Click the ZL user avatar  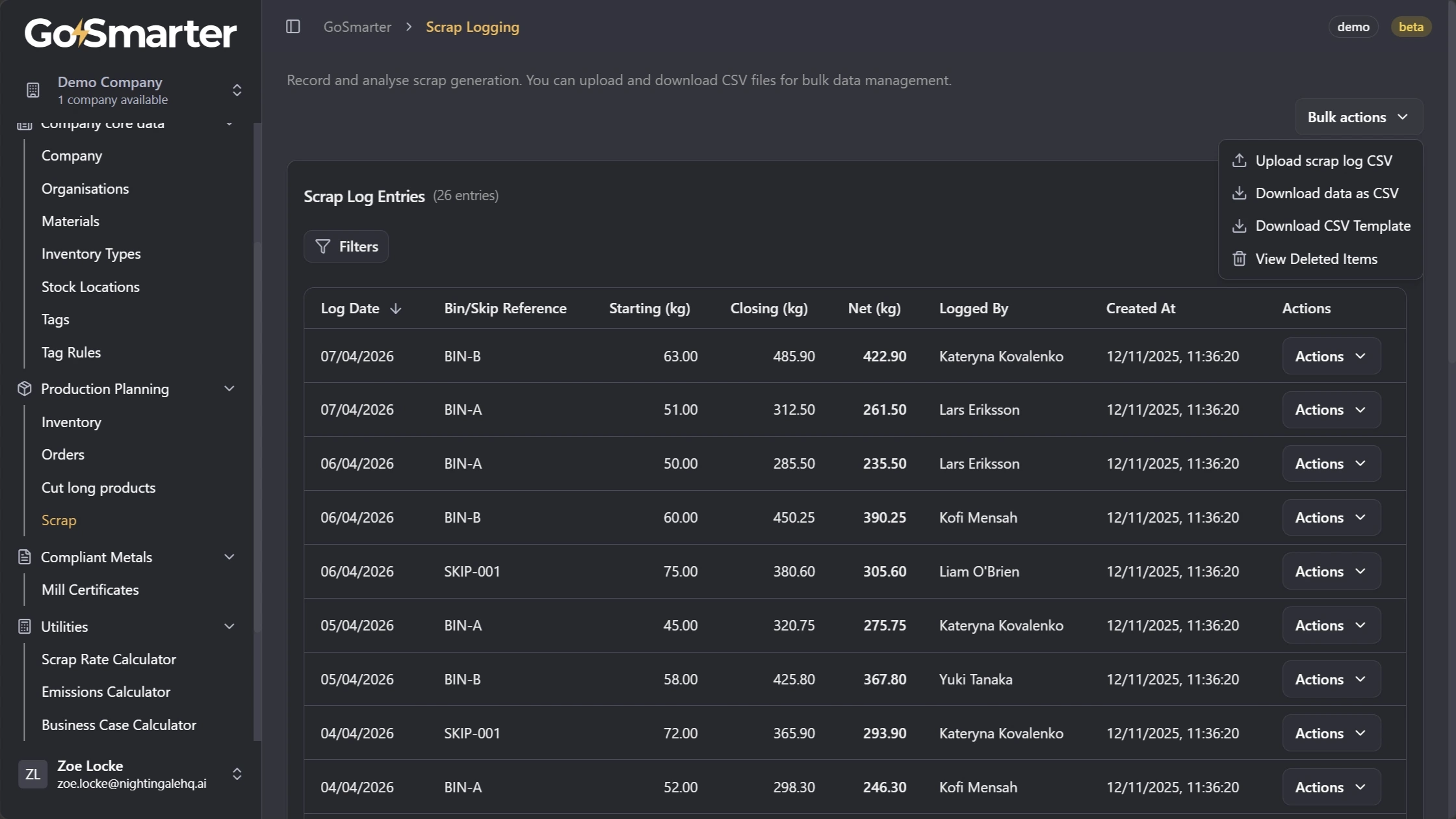click(32, 774)
